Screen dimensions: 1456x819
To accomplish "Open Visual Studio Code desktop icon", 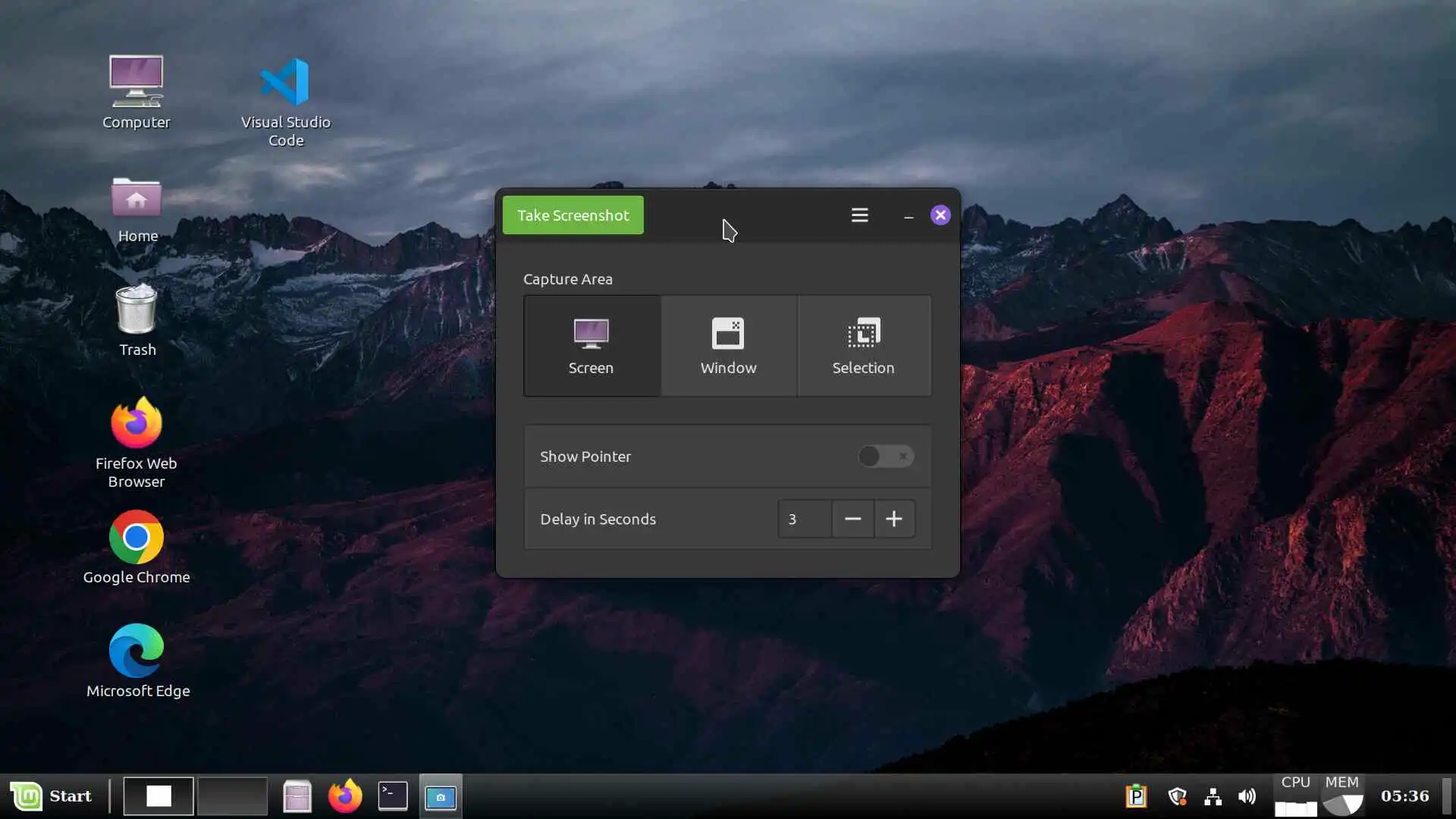I will click(x=285, y=83).
